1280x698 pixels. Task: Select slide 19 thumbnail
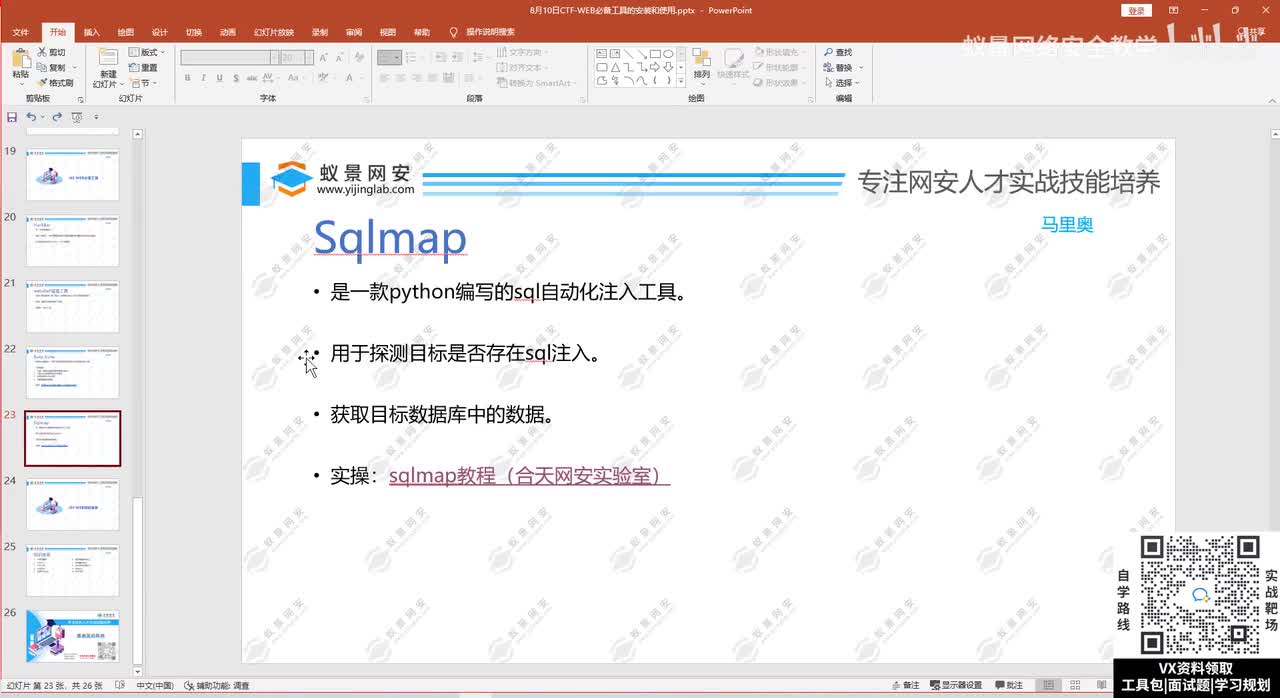pos(72,175)
